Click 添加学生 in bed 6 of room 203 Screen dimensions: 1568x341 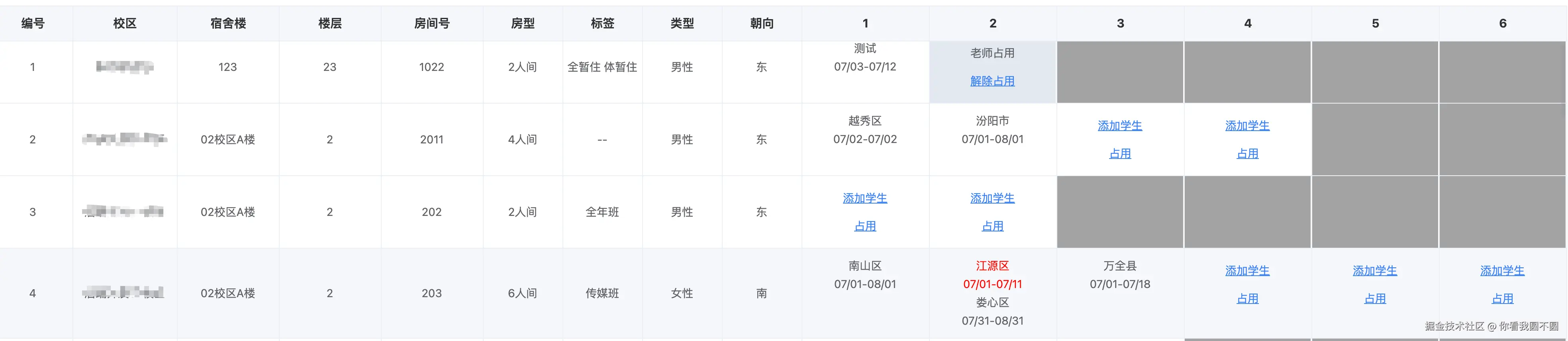click(1501, 270)
